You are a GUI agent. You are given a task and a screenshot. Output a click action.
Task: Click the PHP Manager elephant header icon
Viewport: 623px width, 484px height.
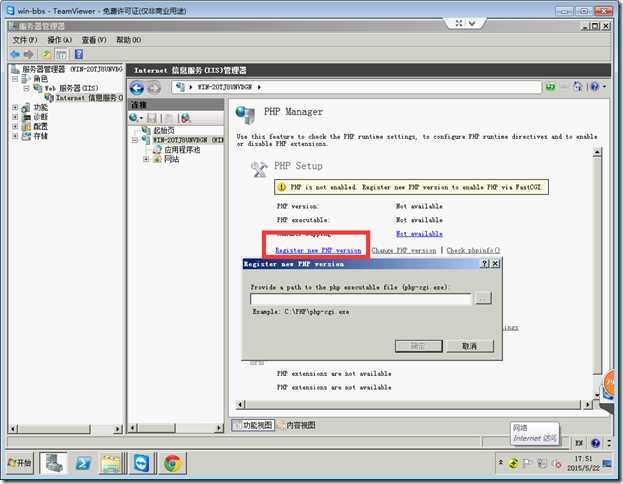pos(246,115)
